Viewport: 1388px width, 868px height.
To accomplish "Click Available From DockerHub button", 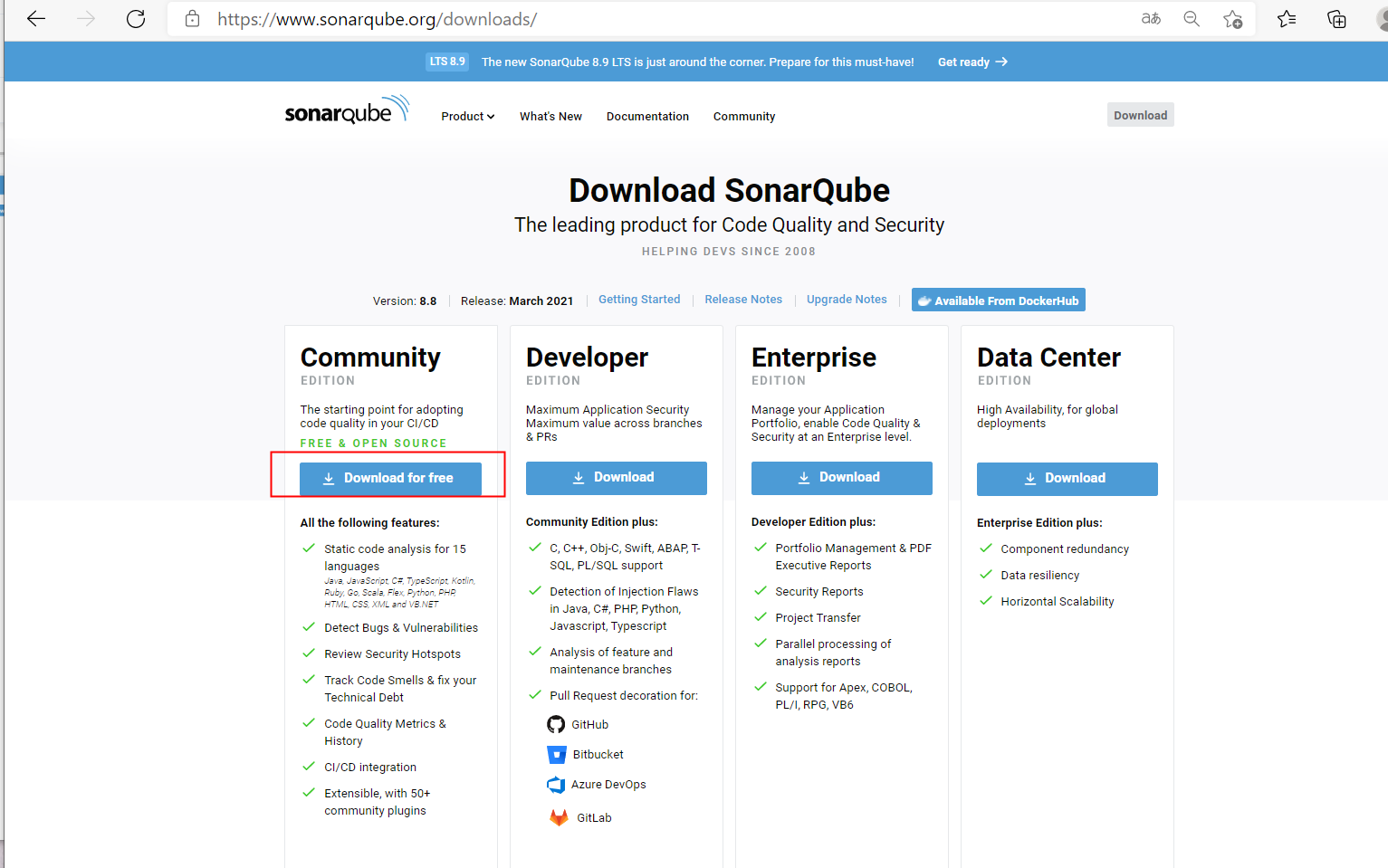I will click(998, 300).
